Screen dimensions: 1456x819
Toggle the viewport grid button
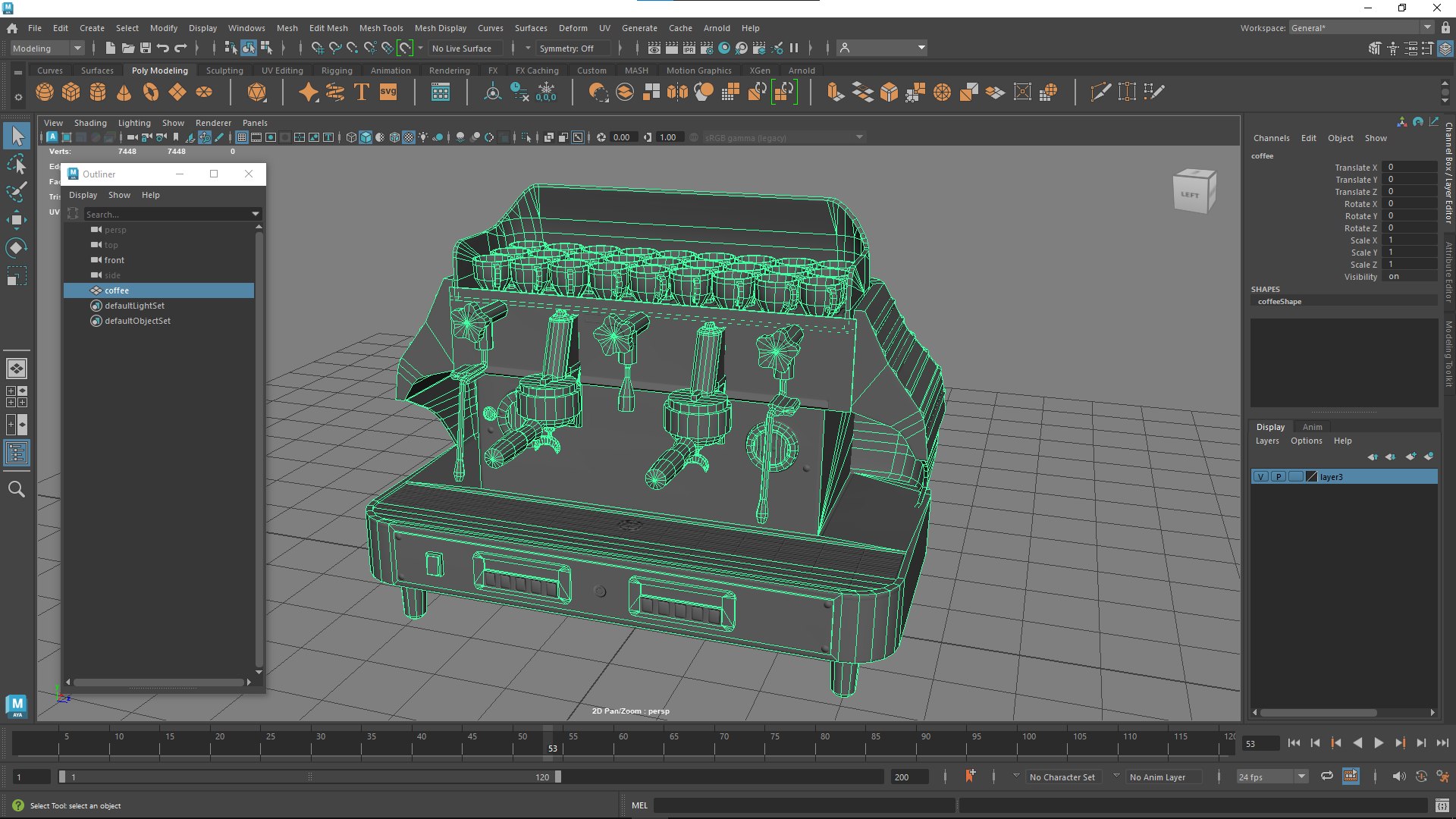(x=241, y=137)
